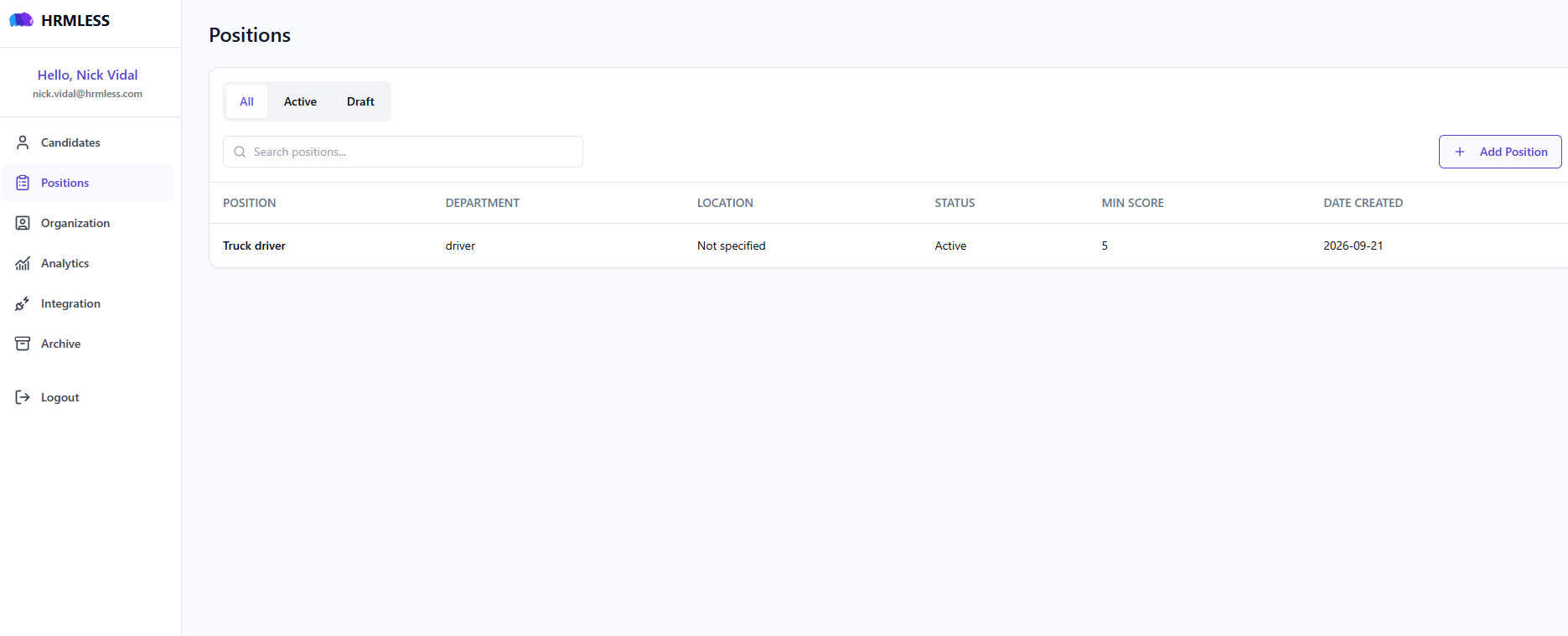The image size is (1568, 636).
Task: Click the Archive box icon in sidebar
Action: pos(23,344)
